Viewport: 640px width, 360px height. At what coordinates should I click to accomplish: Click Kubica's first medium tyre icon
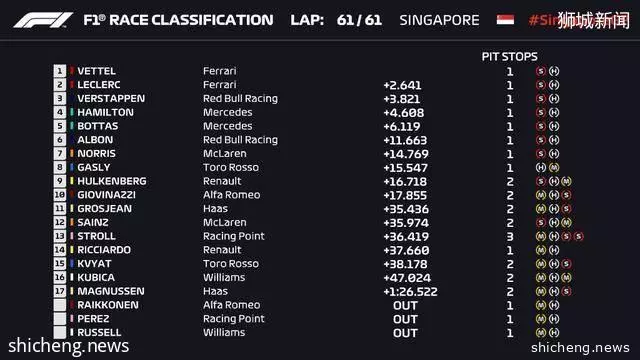(541, 278)
